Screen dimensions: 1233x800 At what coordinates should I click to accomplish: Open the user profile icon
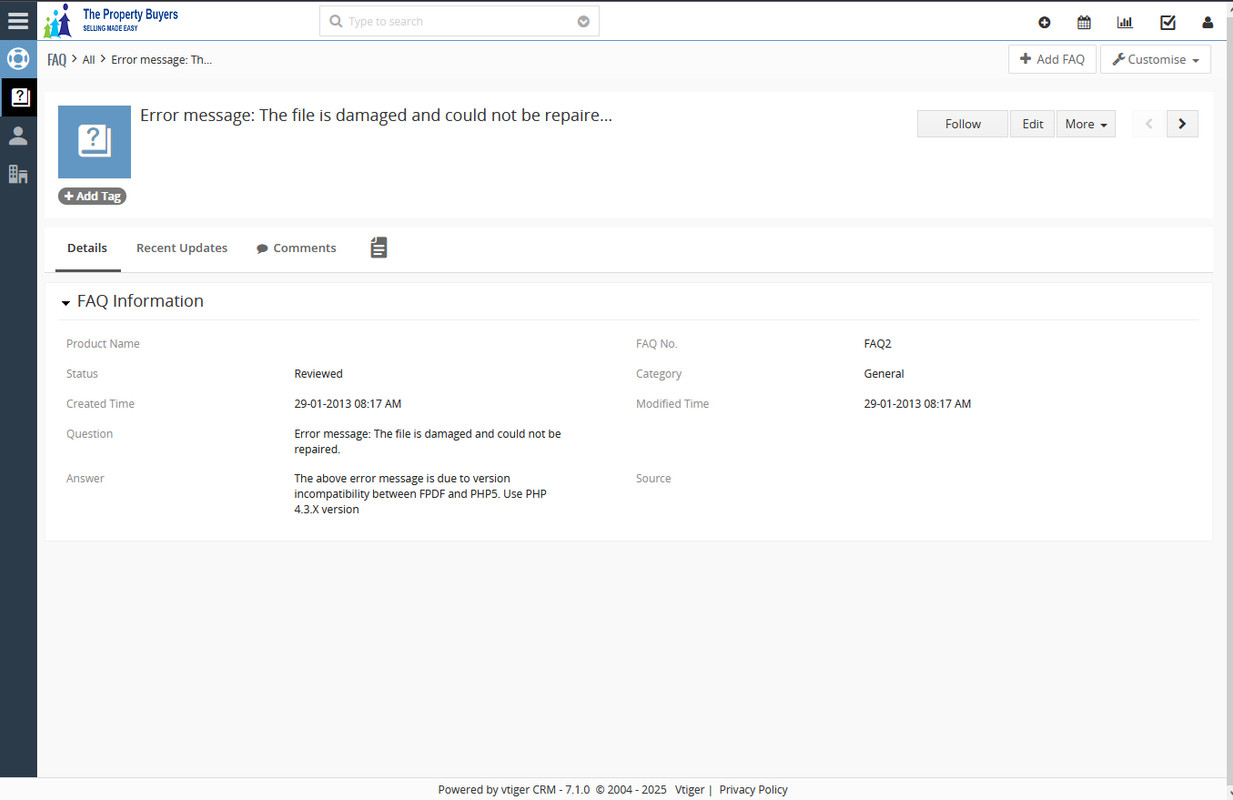[1207, 22]
